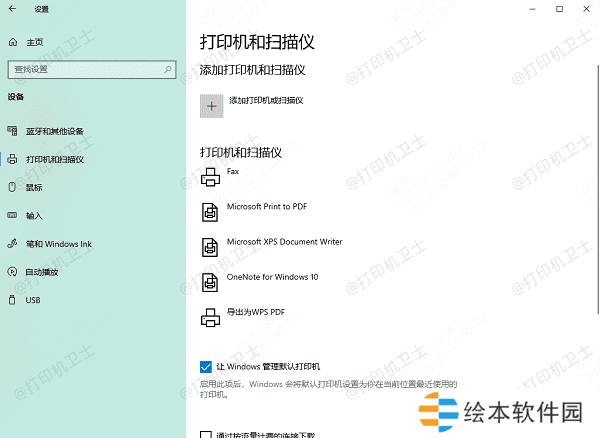Click the mouse icon beside 鼠标
Viewport: 600px width, 438px height.
tap(12, 187)
